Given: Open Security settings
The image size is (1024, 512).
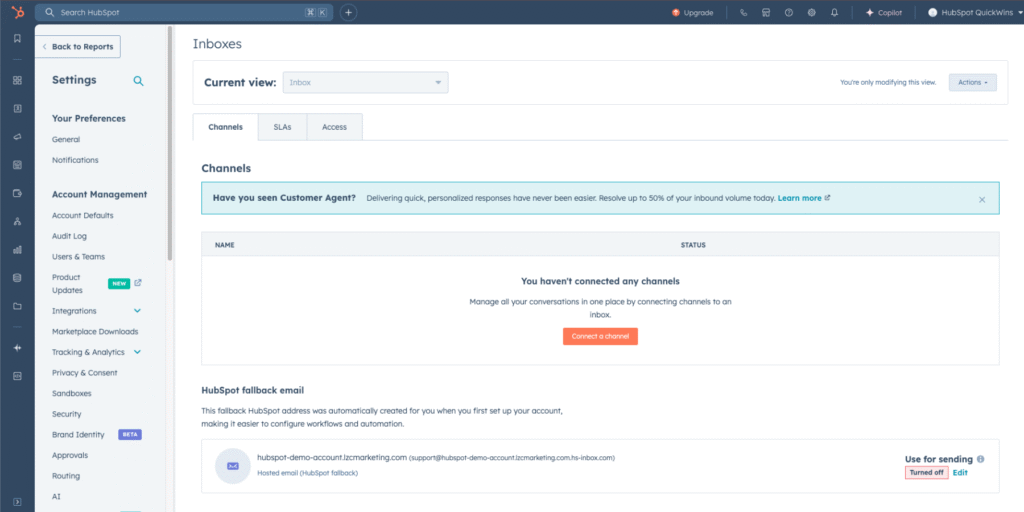Looking at the screenshot, I should point(67,414).
